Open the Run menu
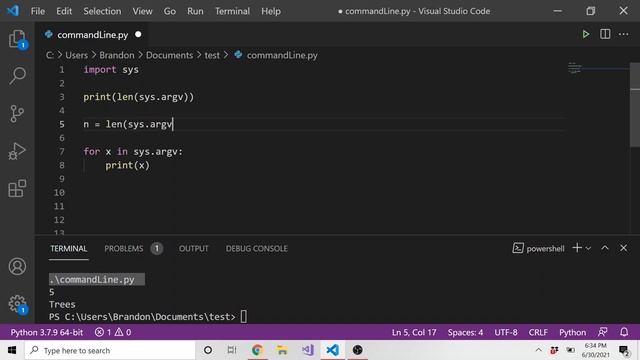 195,11
